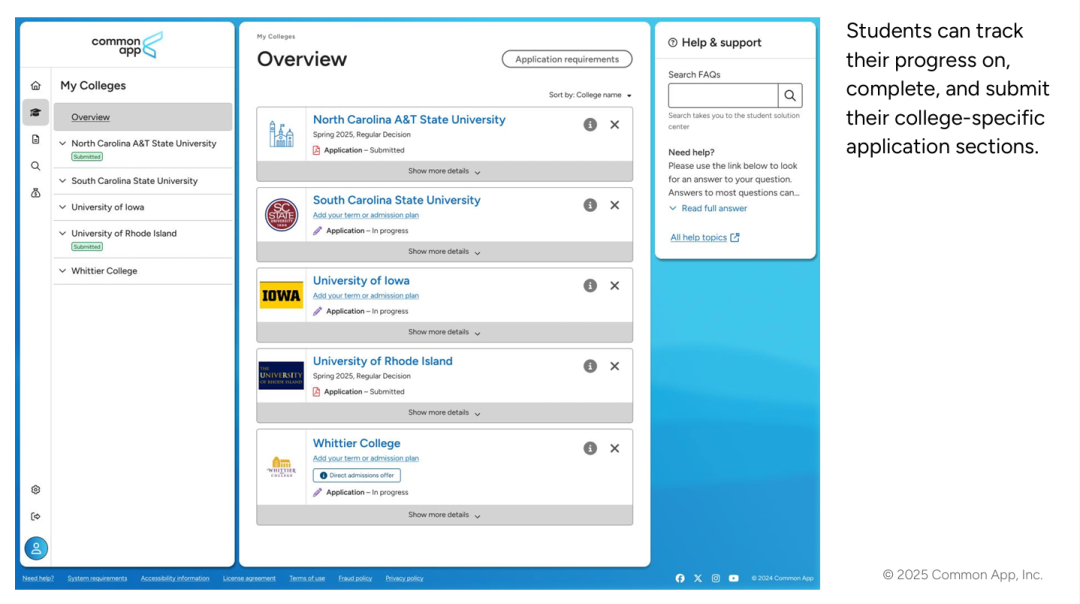Show more details for University of Iowa
Screen dimensions: 1080x604
[x=444, y=332]
